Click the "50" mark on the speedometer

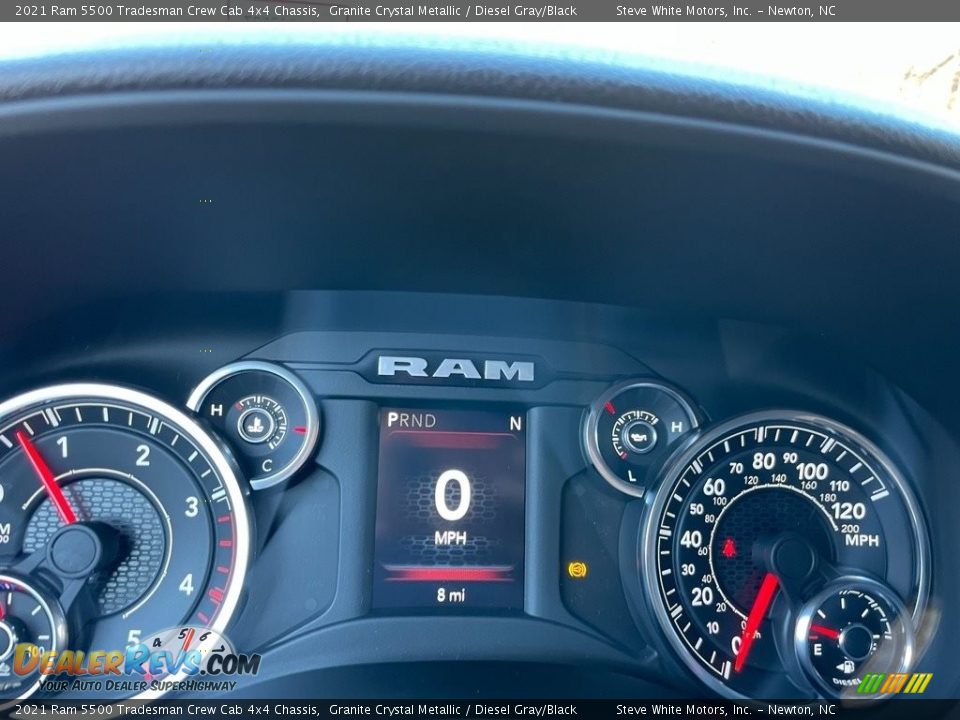[697, 509]
